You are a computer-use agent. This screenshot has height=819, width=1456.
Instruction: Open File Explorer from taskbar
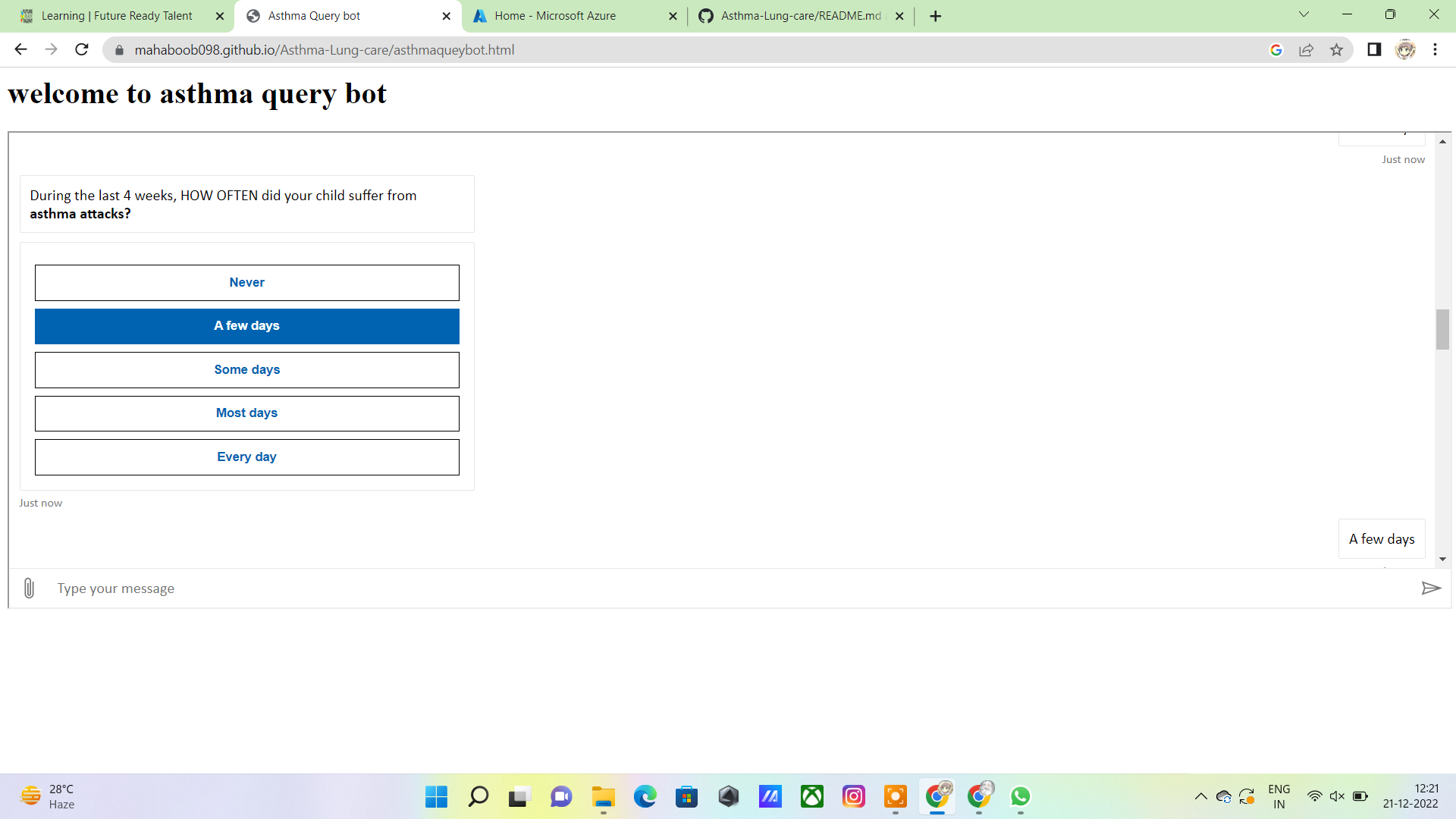pyautogui.click(x=603, y=796)
